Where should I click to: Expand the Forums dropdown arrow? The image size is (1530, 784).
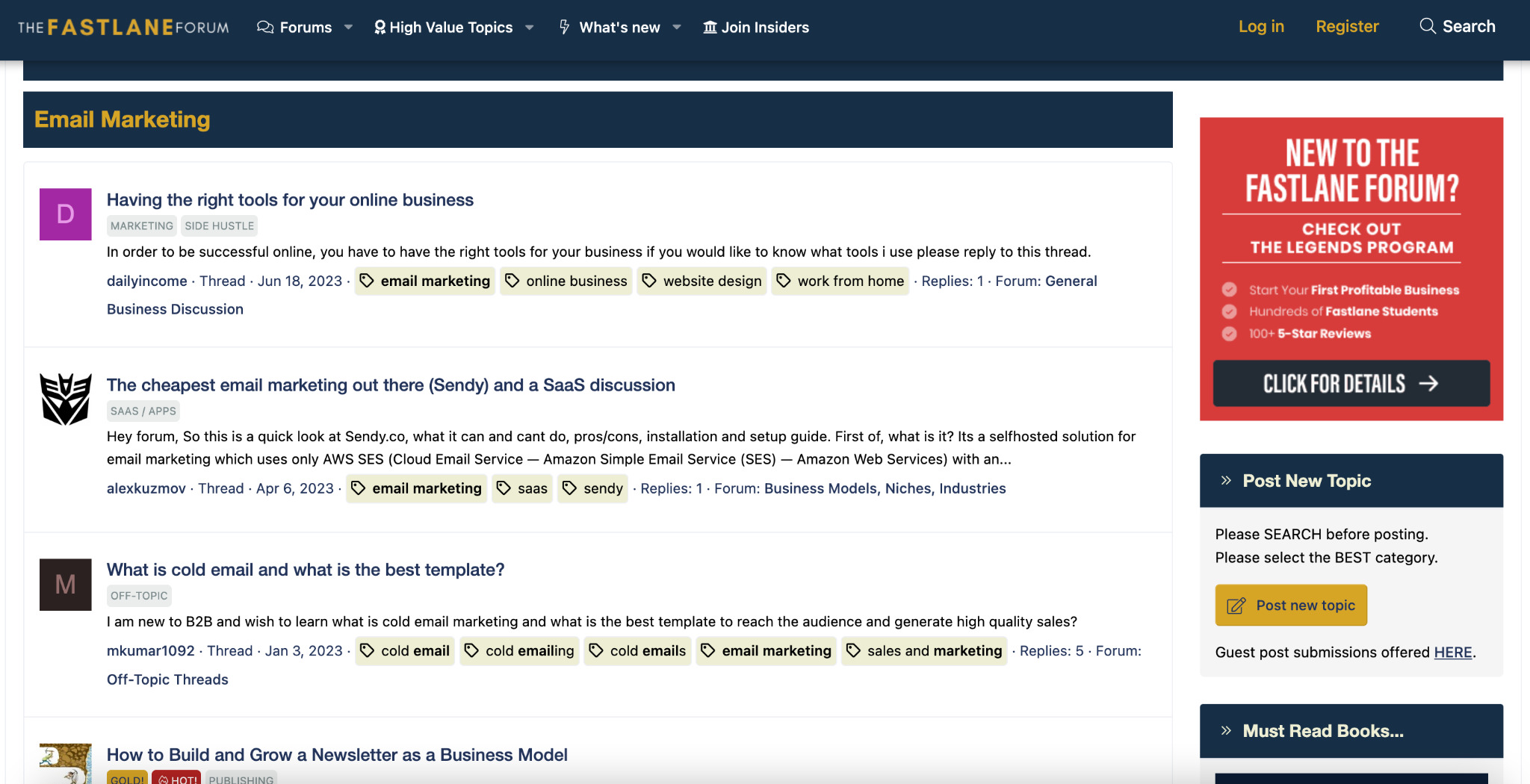pos(348,28)
